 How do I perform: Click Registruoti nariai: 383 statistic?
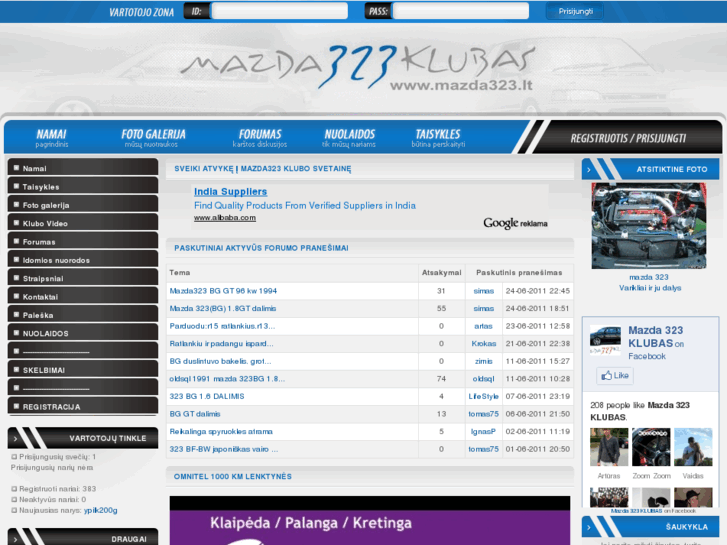click(x=57, y=489)
